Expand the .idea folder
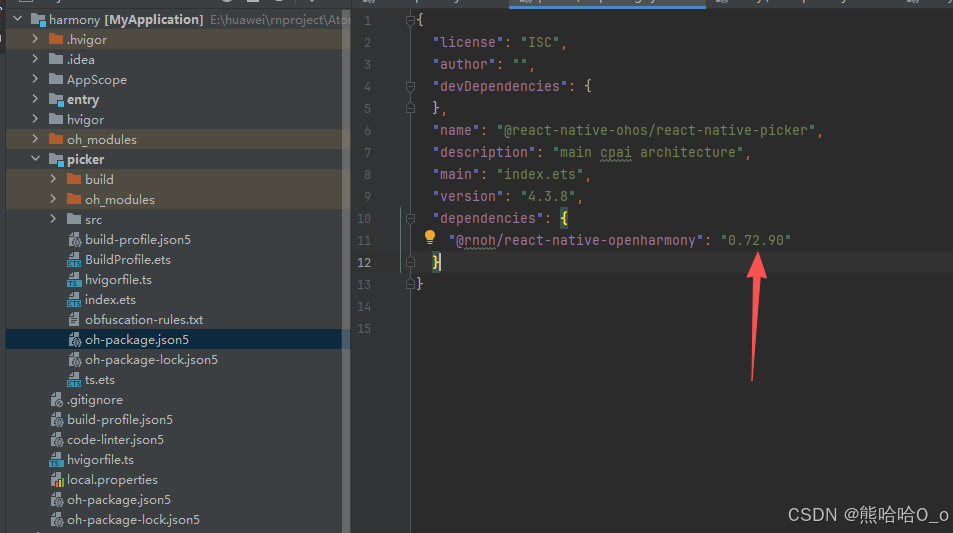Viewport: 953px width, 533px height. 35,59
